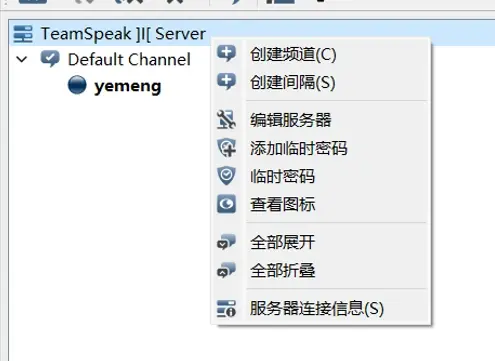Select the TeamSpeak ]I[ Server tree item

(123, 34)
